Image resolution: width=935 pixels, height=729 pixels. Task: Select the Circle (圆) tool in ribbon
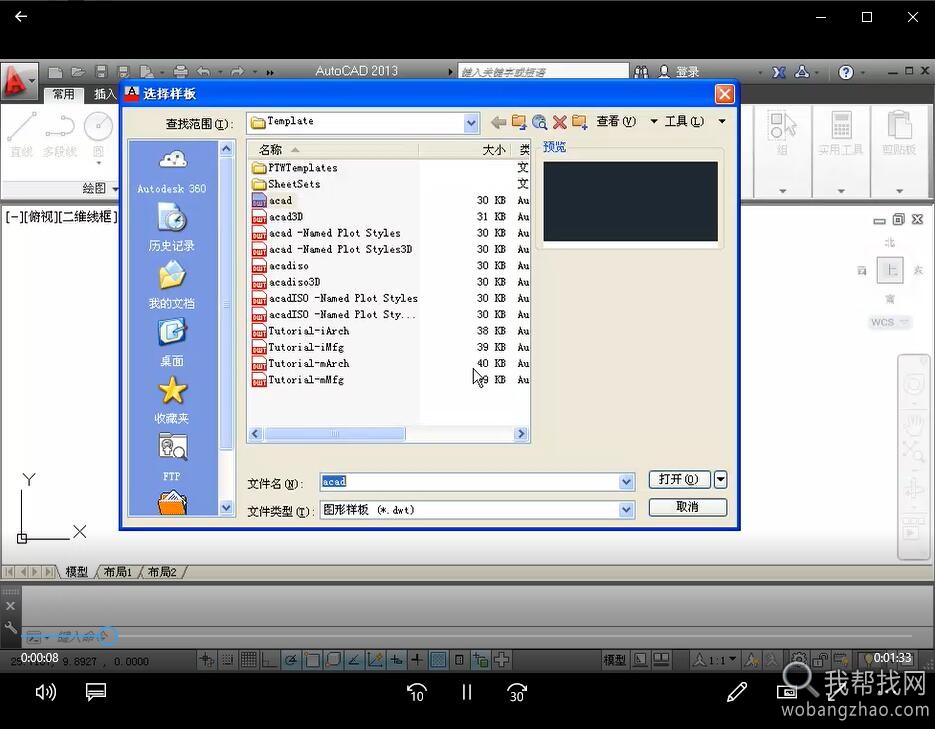pyautogui.click(x=98, y=135)
